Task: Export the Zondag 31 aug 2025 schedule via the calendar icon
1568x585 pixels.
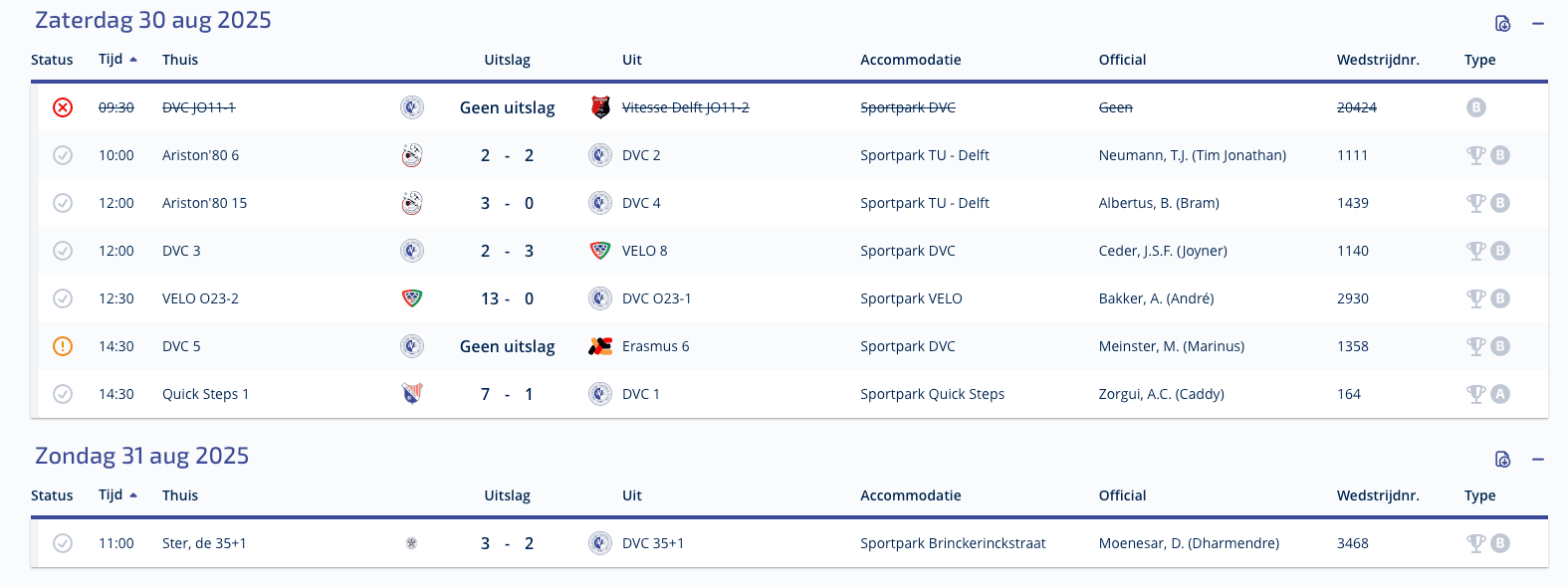Action: [x=1503, y=459]
